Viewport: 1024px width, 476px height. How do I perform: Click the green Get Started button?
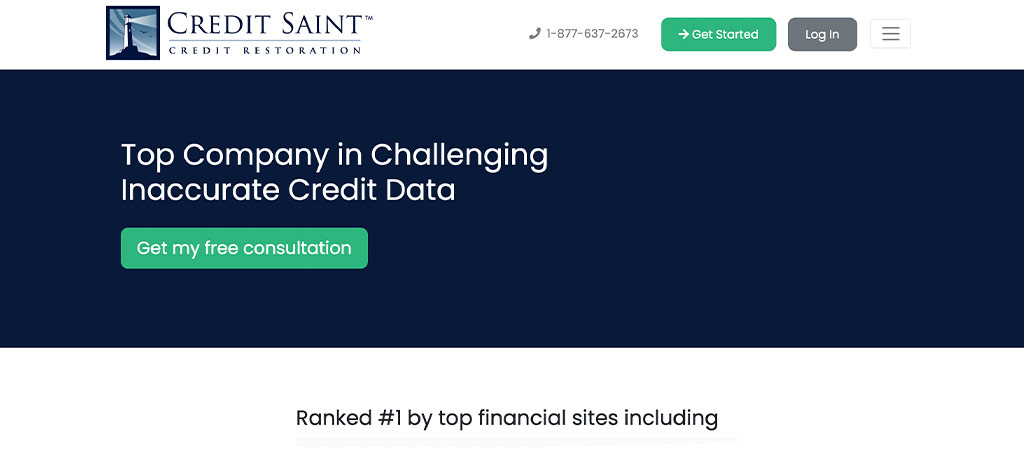[x=718, y=34]
